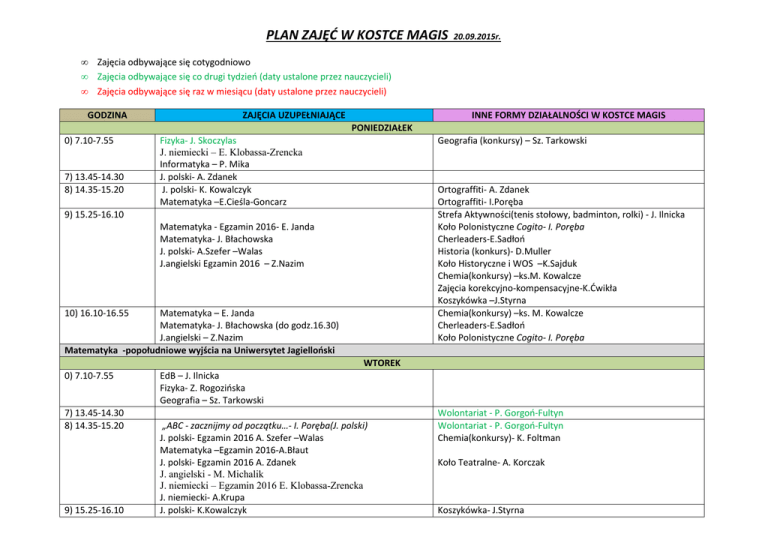
Task: Click "Geografia (konkursy) – Sz. Tarkowski" entry
Action: [512, 142]
